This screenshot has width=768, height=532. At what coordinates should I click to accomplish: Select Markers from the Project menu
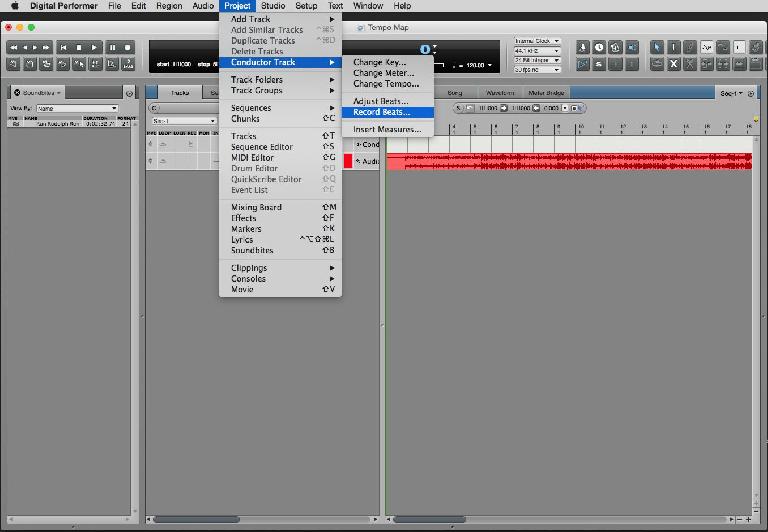pyautogui.click(x=280, y=229)
